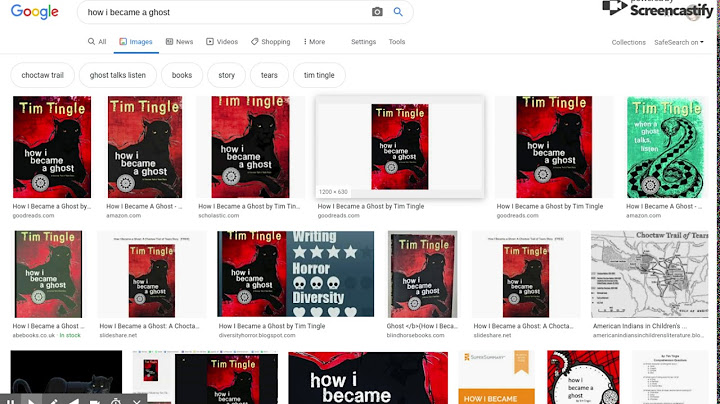720x404 pixels.
Task: Click 'How I Became a Ghost by Tim Tingle' diversityhorror title
Action: tap(272, 325)
